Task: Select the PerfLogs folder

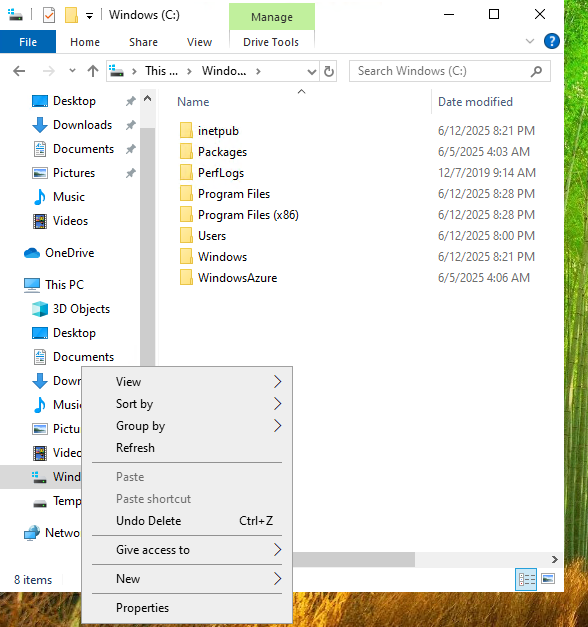Action: 221,173
